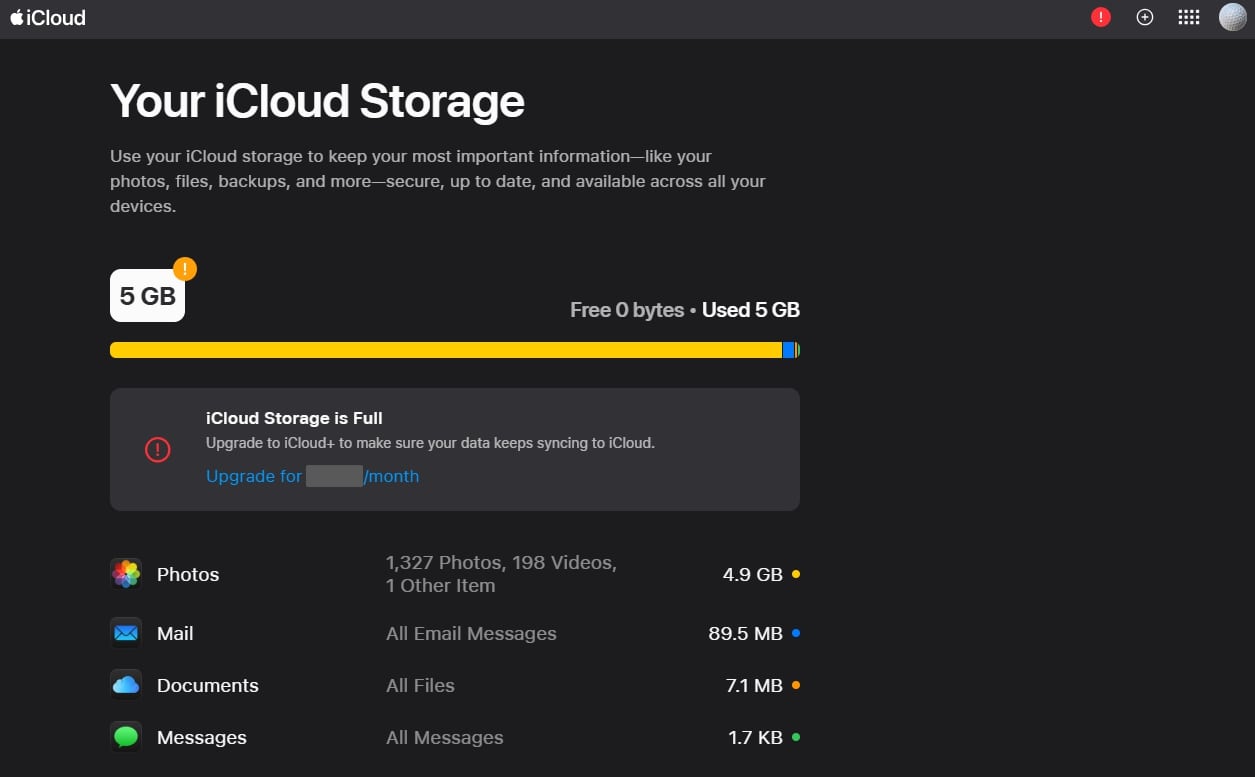This screenshot has width=1255, height=777.
Task: Click the orange dot next to 7.1 MB
Action: [x=795, y=685]
